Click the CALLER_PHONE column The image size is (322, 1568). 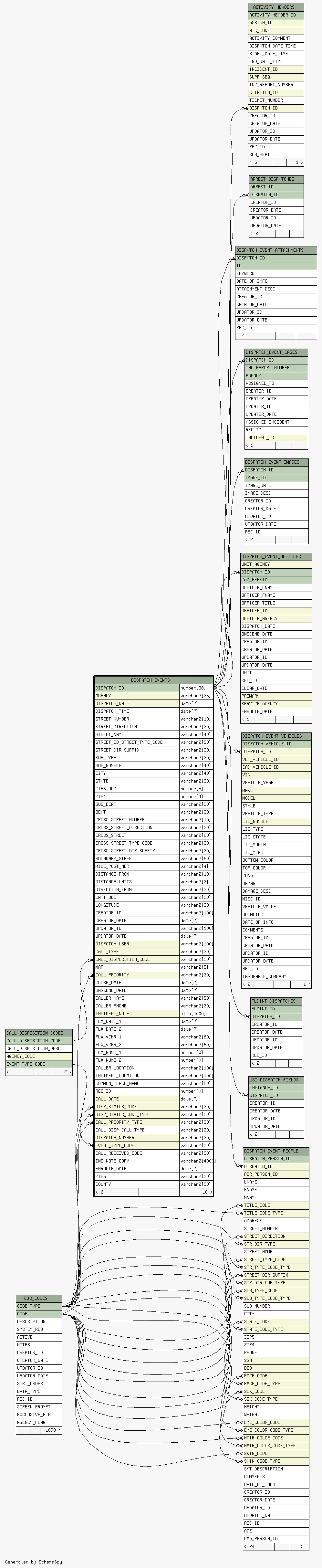click(153, 1005)
